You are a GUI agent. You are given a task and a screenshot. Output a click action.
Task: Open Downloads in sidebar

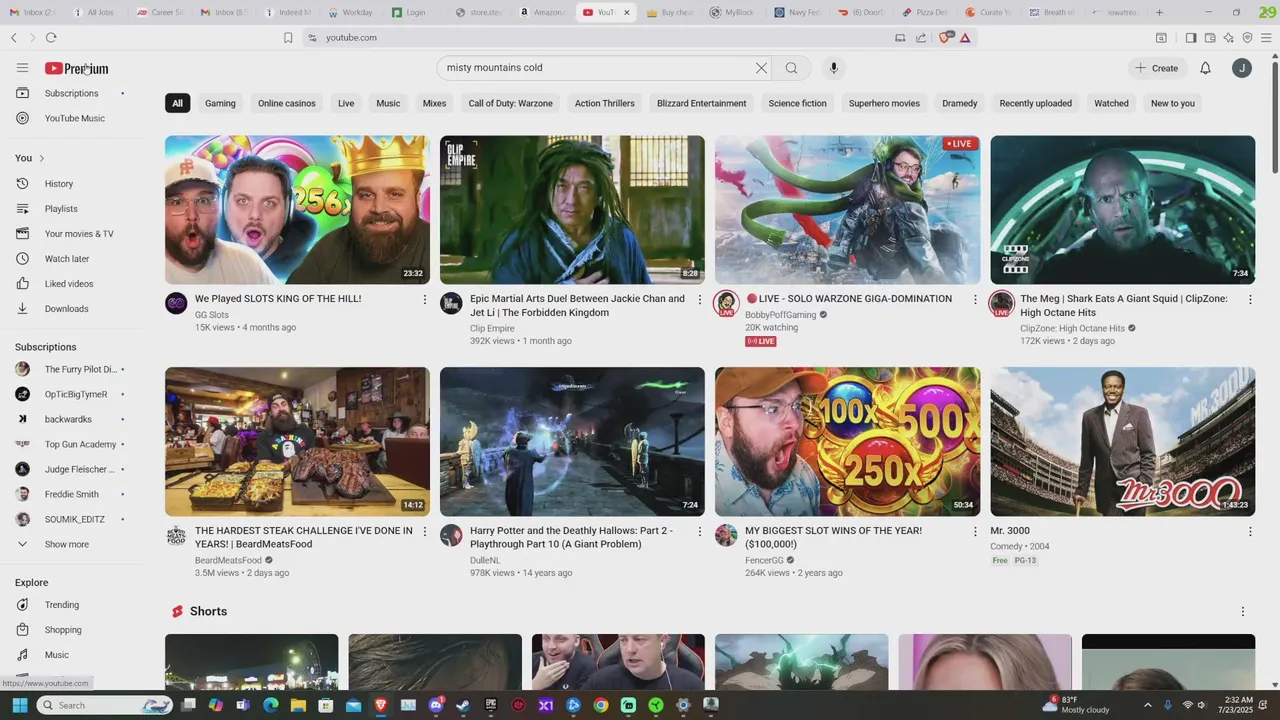tap(70, 309)
